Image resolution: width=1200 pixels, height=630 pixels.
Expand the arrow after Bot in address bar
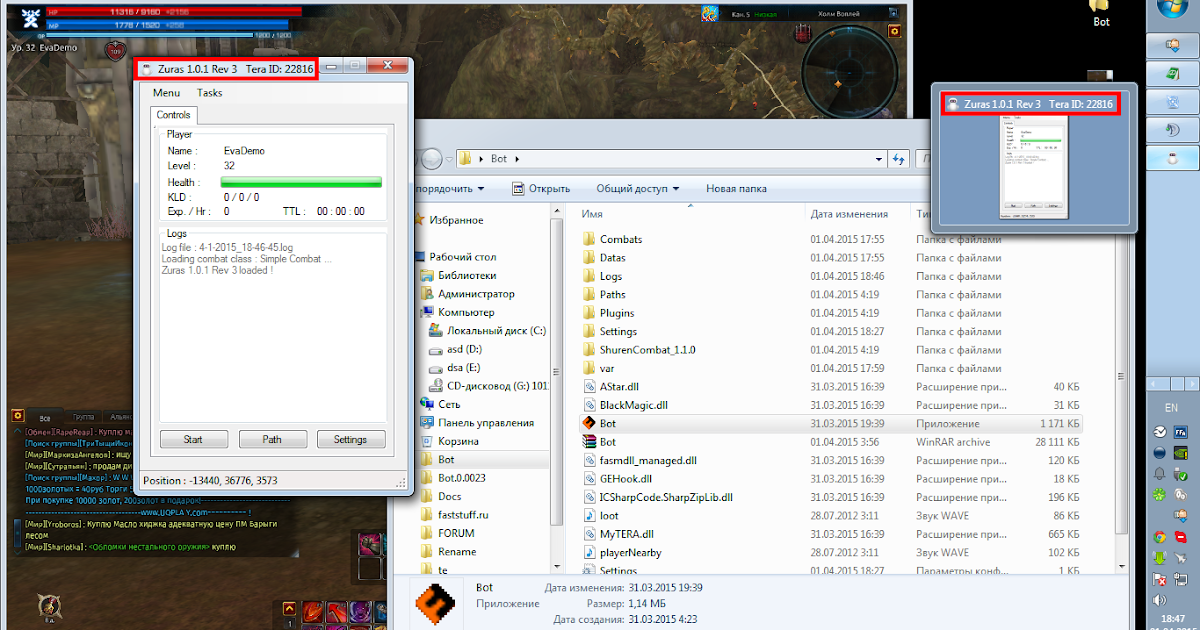pyautogui.click(x=516, y=159)
